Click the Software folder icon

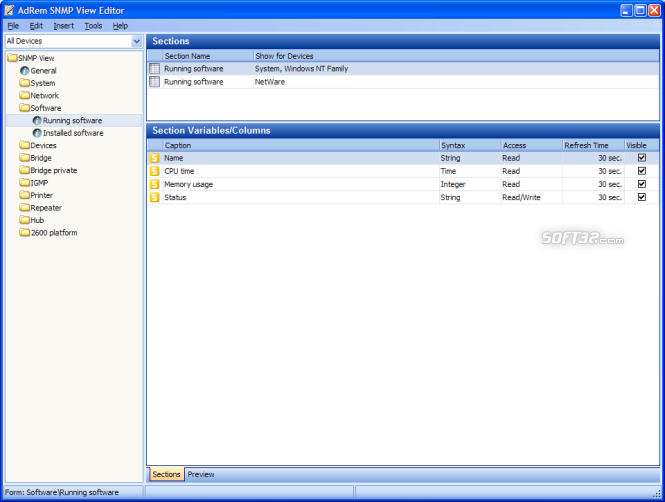coord(25,108)
